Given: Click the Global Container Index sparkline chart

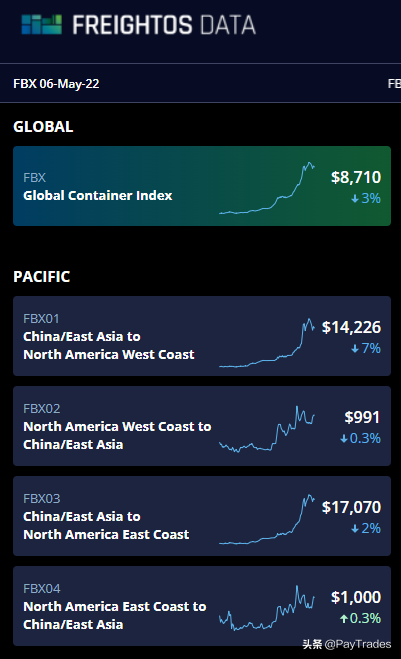Looking at the screenshot, I should point(267,188).
